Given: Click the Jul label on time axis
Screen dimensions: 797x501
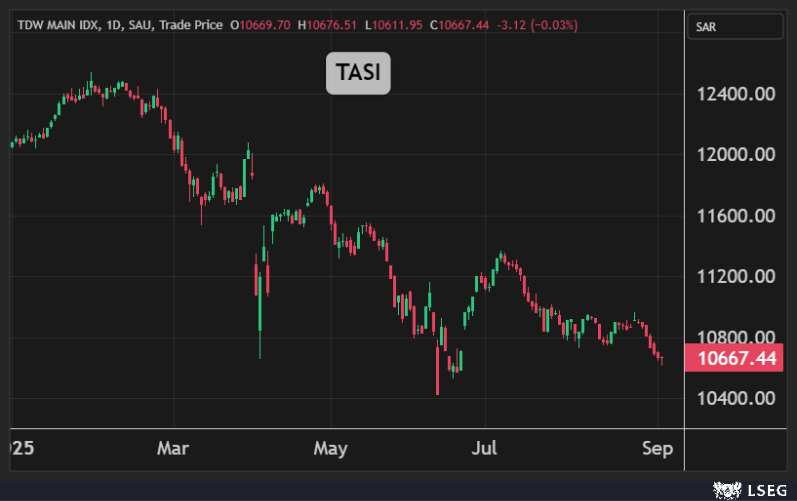Looking at the screenshot, I should (485, 448).
